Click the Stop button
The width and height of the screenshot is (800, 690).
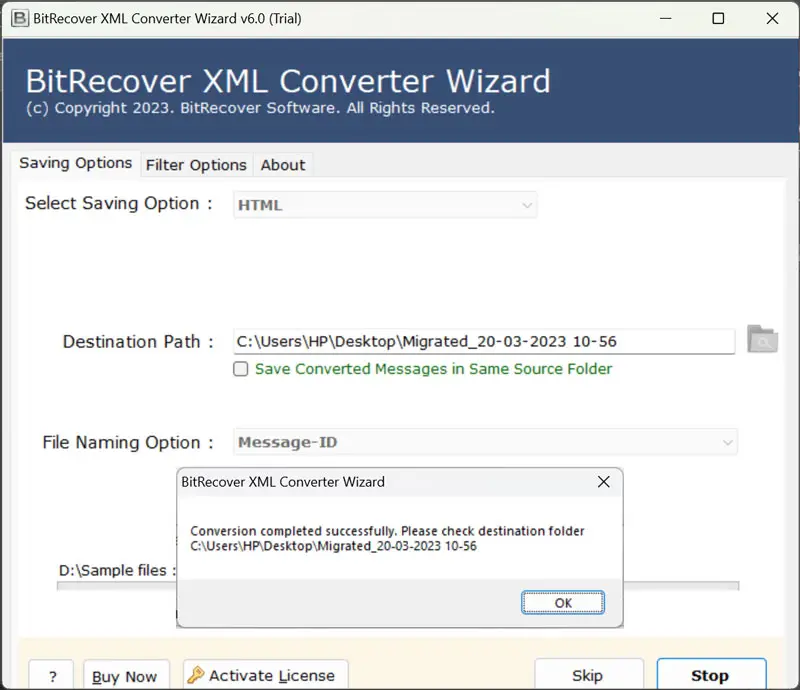(710, 675)
